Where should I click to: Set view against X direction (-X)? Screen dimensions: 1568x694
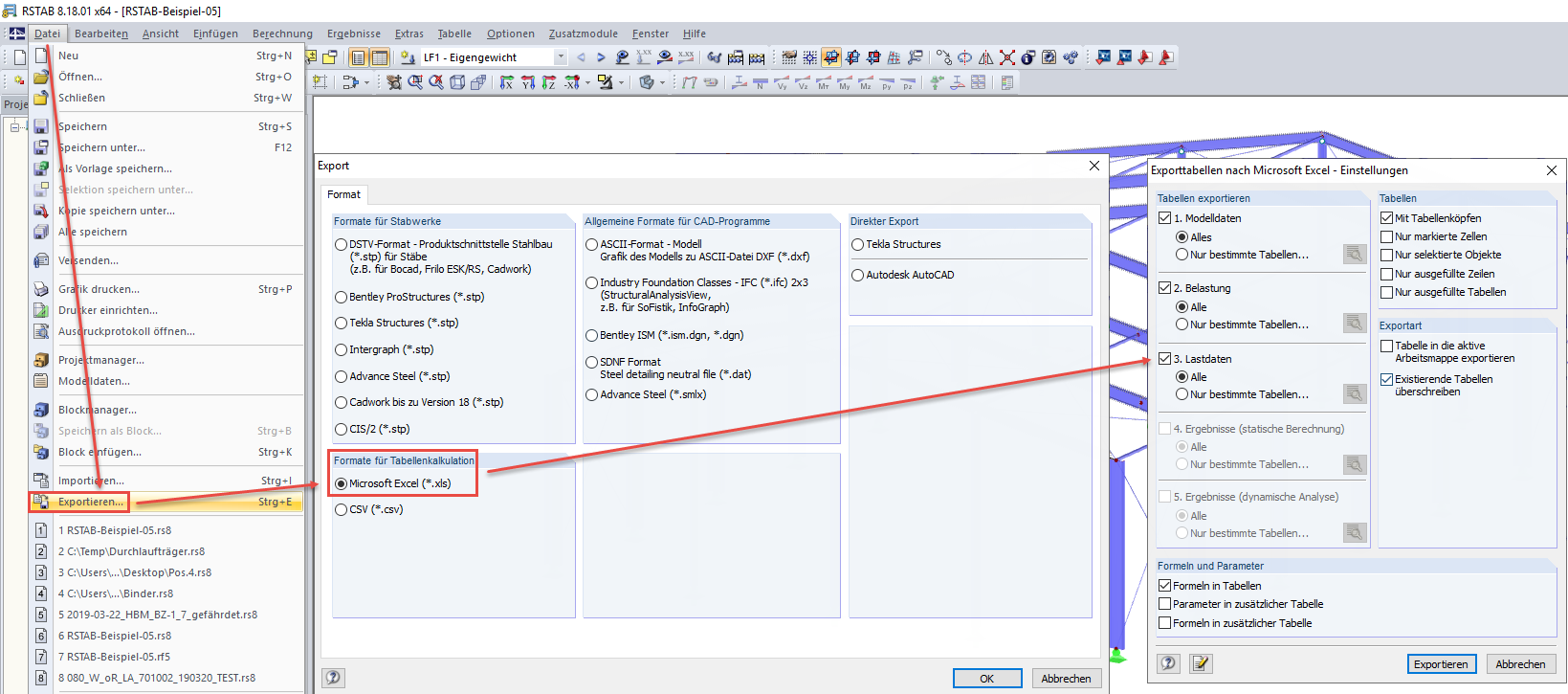pyautogui.click(x=571, y=82)
